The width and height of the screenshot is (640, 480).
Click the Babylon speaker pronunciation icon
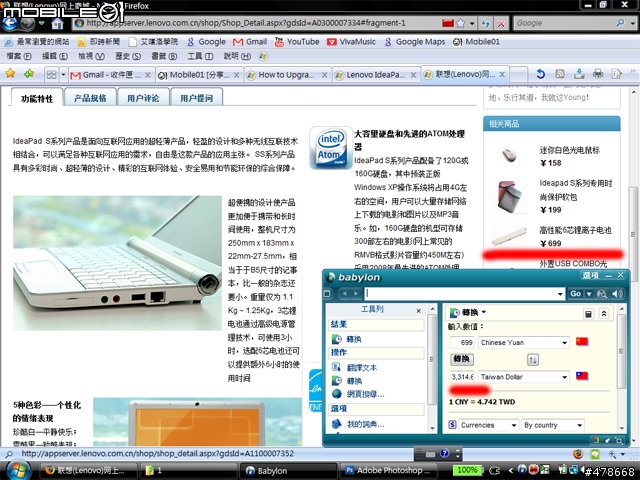[x=617, y=294]
